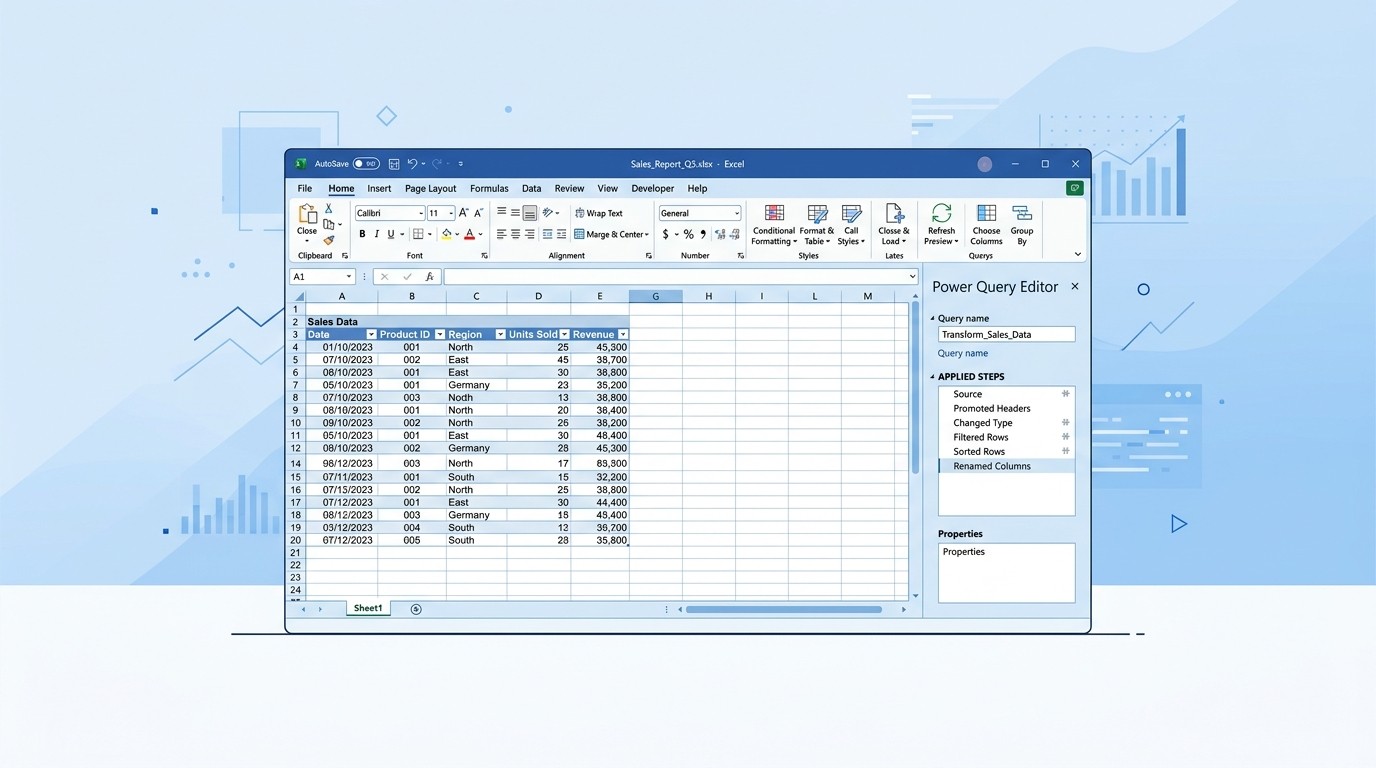This screenshot has height=768, width=1376.
Task: Click Refresh Preview button
Action: point(941,225)
